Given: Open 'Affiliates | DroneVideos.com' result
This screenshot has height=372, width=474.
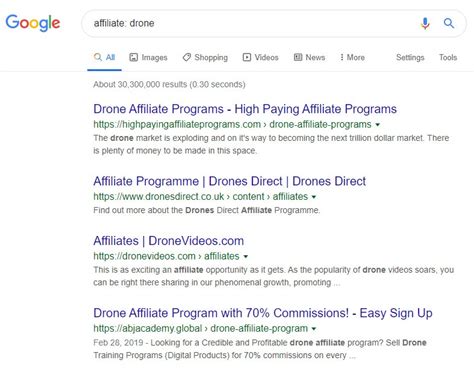Looking at the screenshot, I should (168, 241).
